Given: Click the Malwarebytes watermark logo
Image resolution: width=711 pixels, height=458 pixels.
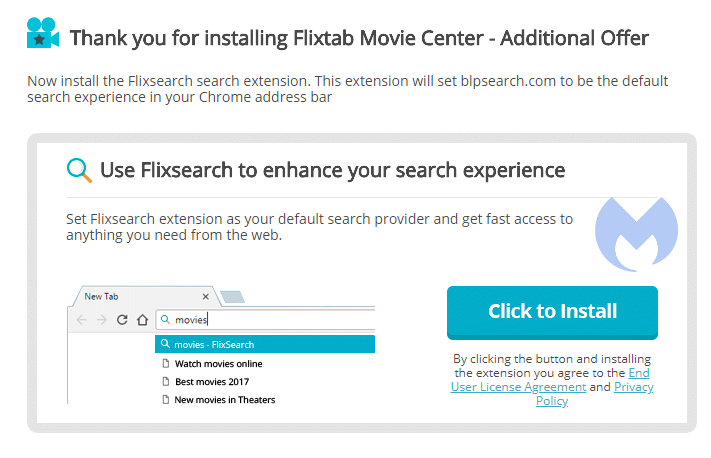Looking at the screenshot, I should pos(636,234).
